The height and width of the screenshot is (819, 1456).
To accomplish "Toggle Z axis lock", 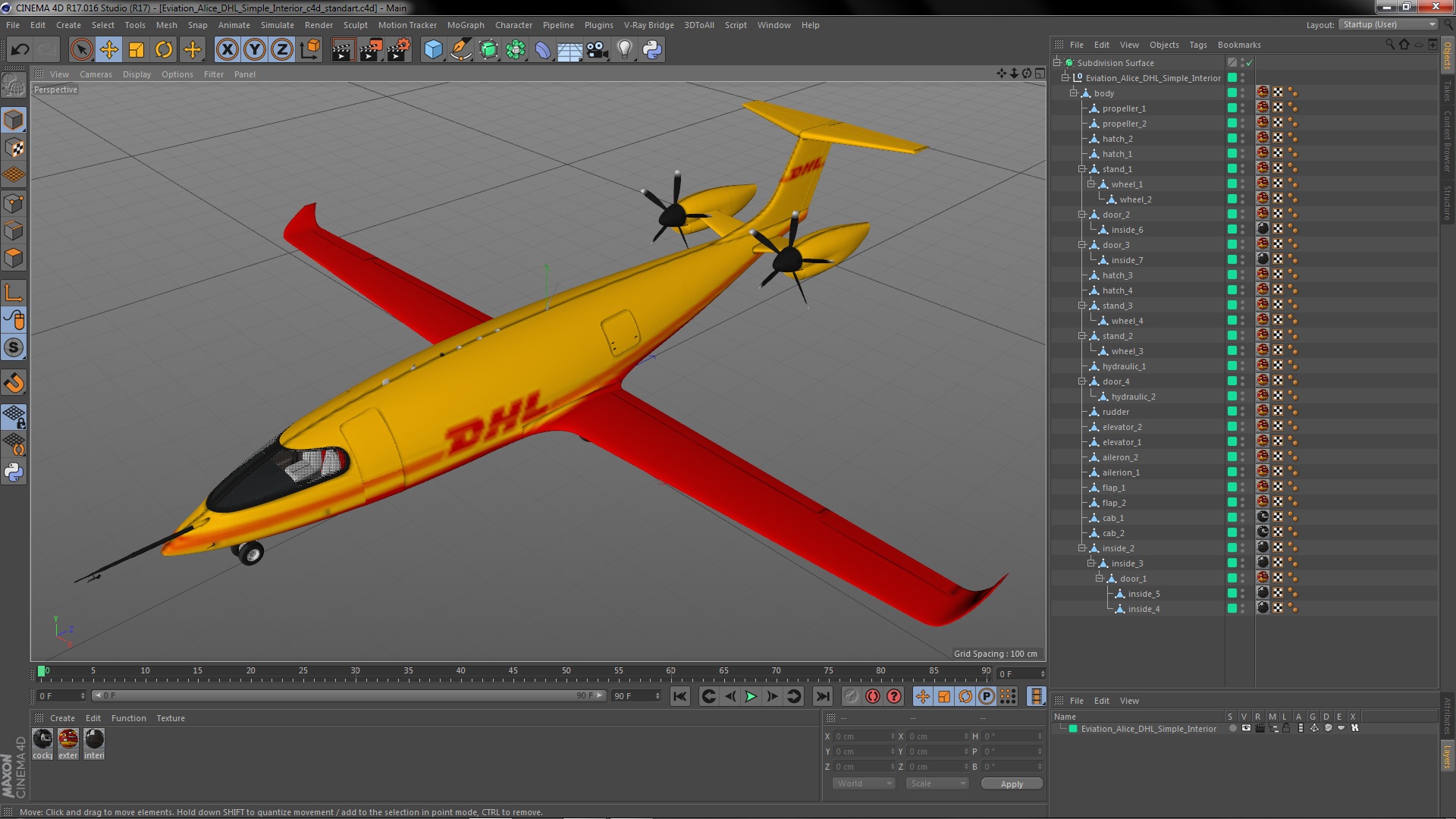I will pos(282,50).
